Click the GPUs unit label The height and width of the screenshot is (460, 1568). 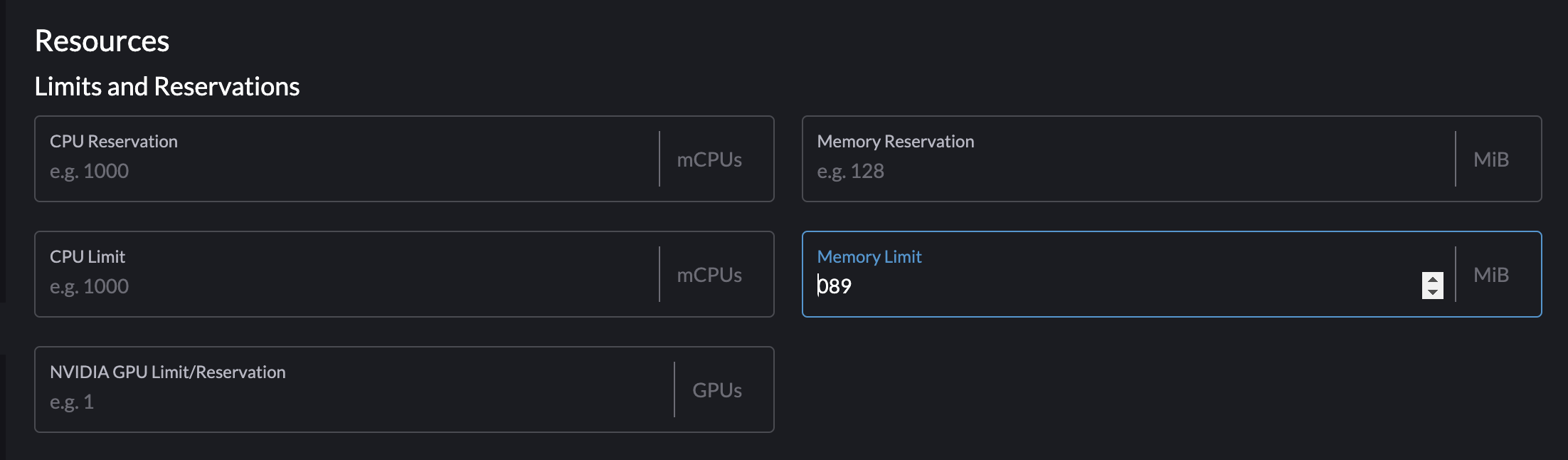pos(716,390)
